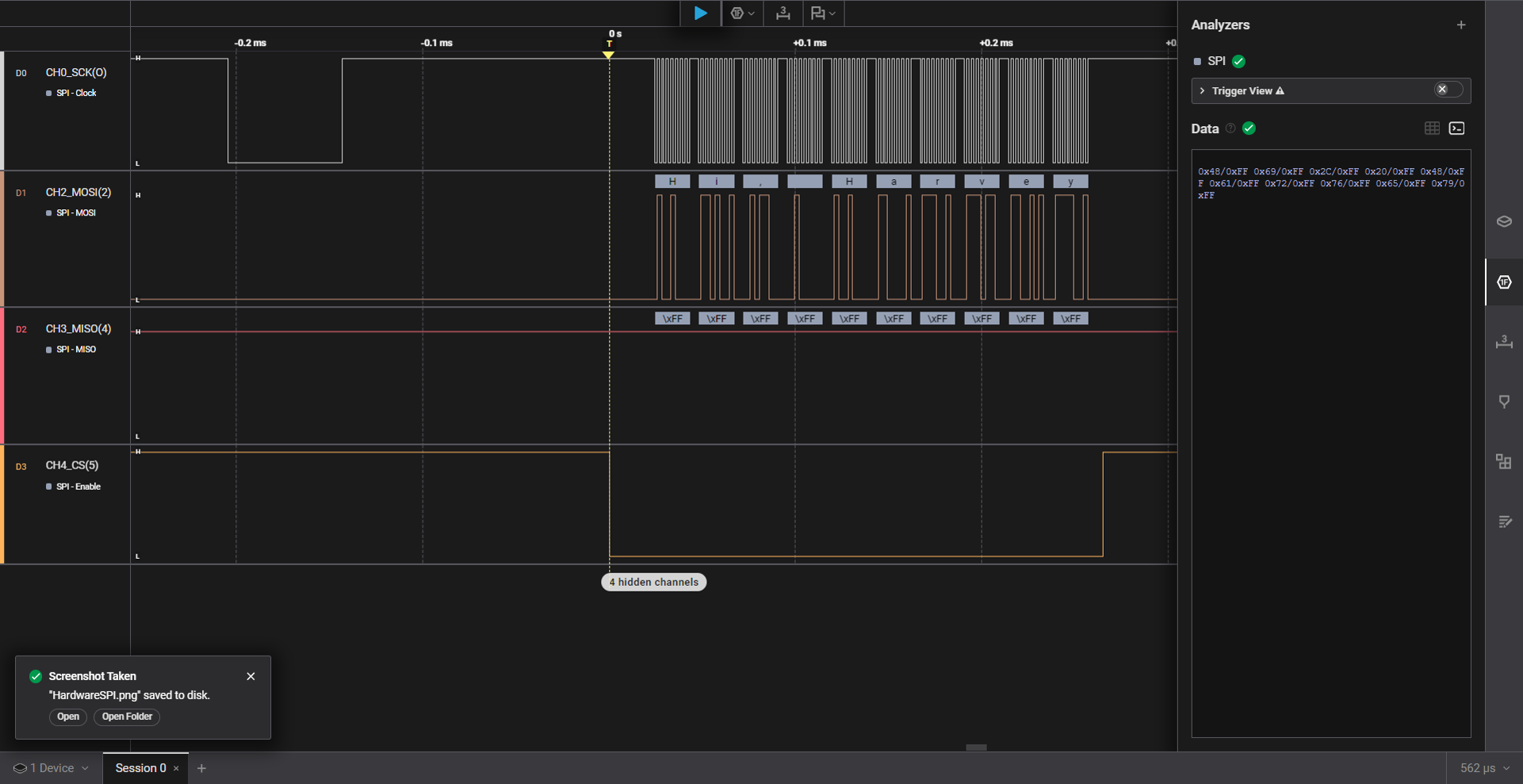Open the Analyzers sidebar panel icon
The height and width of the screenshot is (784, 1523).
pos(1504,282)
